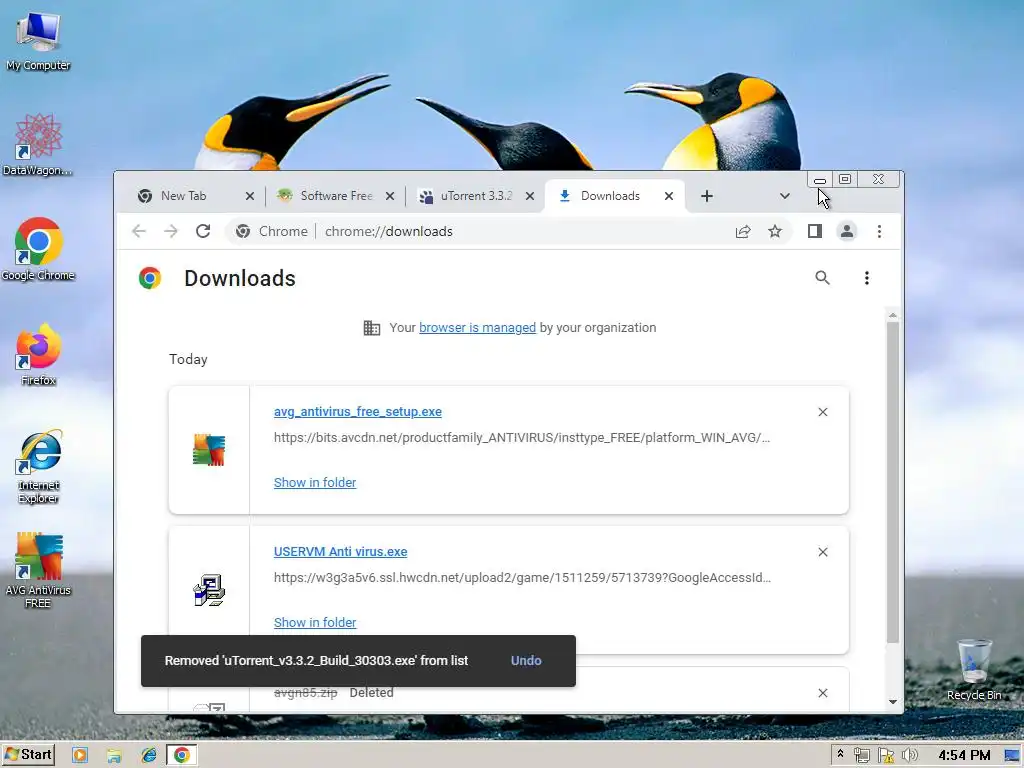Select 'Today' date heading text

188,359
